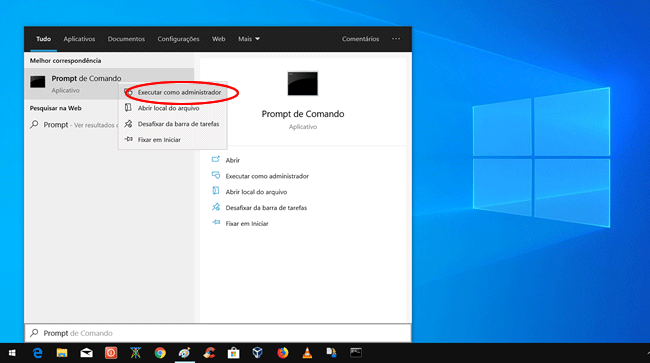Click Desafixar da barra de tarefas in right pane
This screenshot has width=650, height=363.
point(266,208)
